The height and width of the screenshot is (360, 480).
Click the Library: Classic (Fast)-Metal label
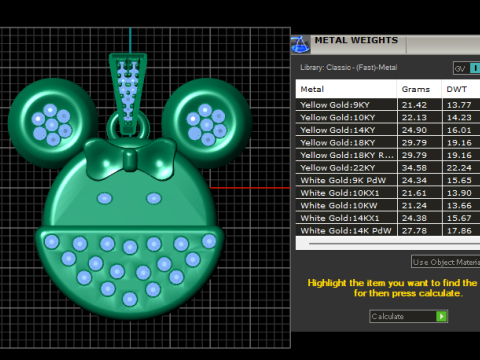click(348, 68)
